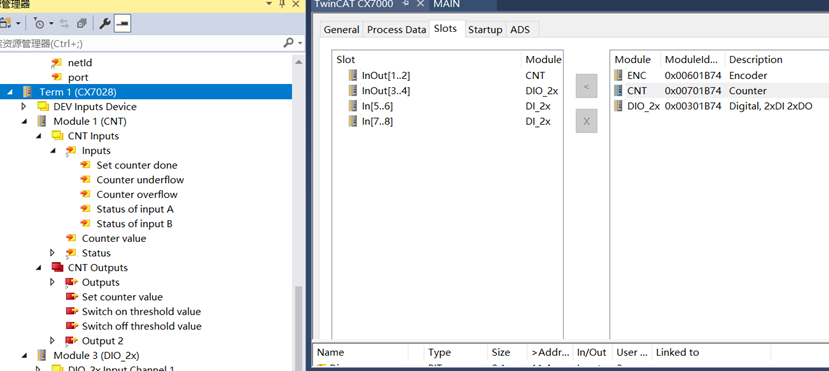This screenshot has height=371, width=829.
Task: Click the Module 1 (CNT) terminal icon
Action: [x=41, y=122]
